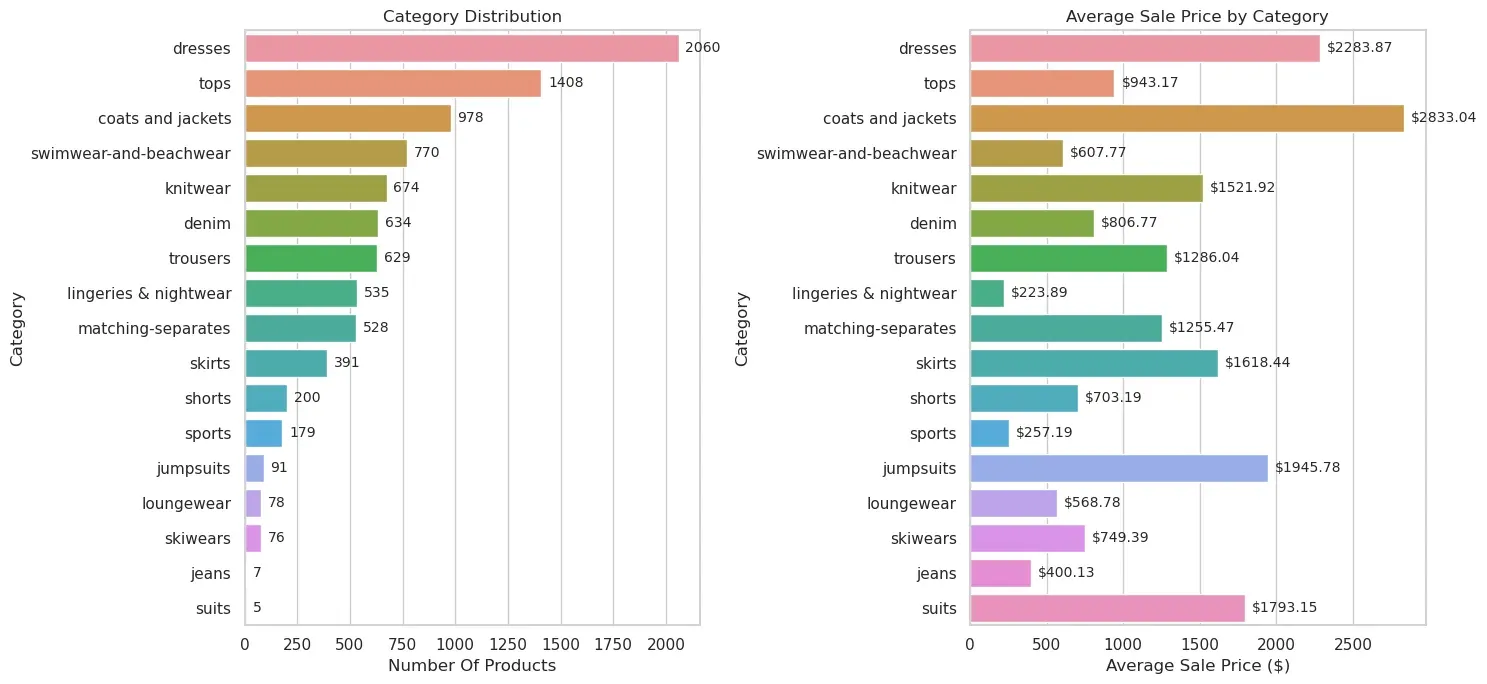Select the $1945.78 price label
Viewport: 1487px width, 684px height.
point(1308,468)
